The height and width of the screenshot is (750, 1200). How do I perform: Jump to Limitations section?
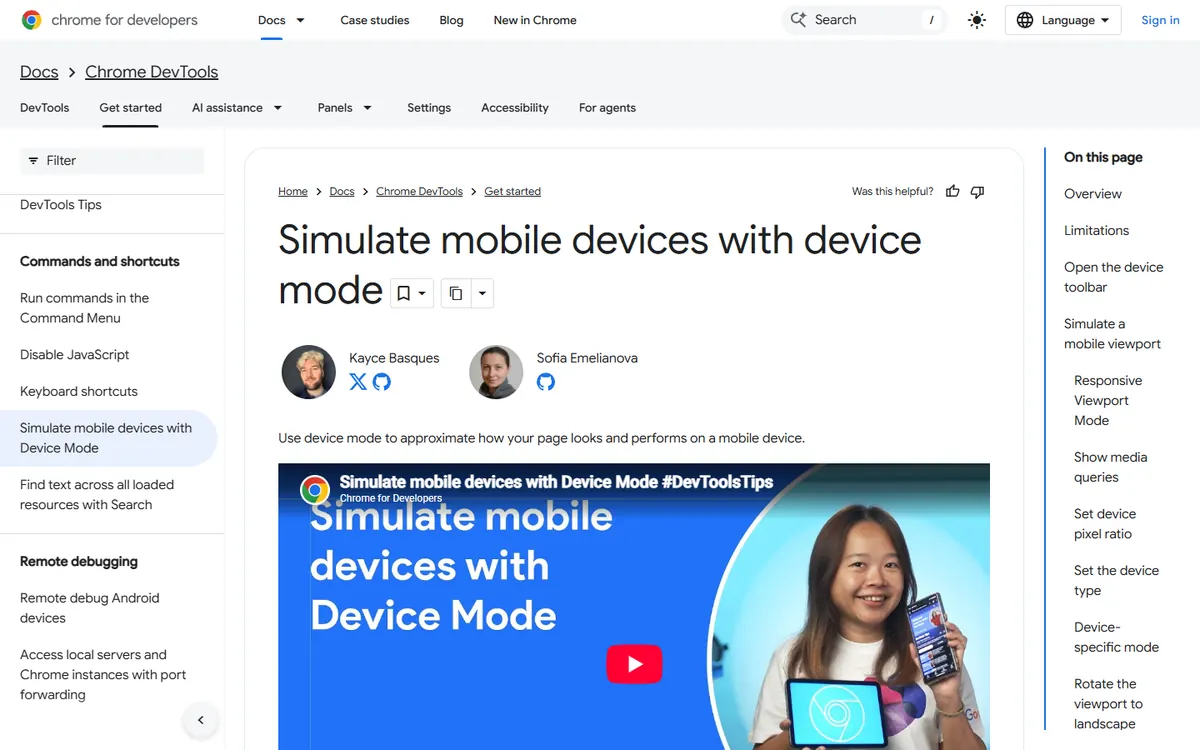[1097, 230]
